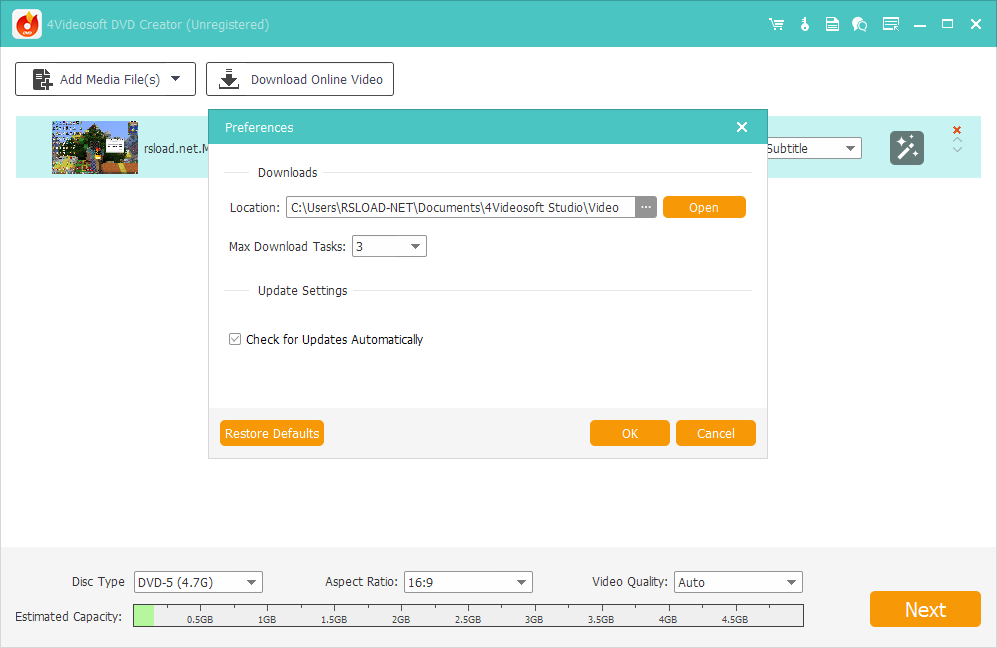This screenshot has height=648, width=997.
Task: Move the media item up arrow
Action: tap(957, 140)
